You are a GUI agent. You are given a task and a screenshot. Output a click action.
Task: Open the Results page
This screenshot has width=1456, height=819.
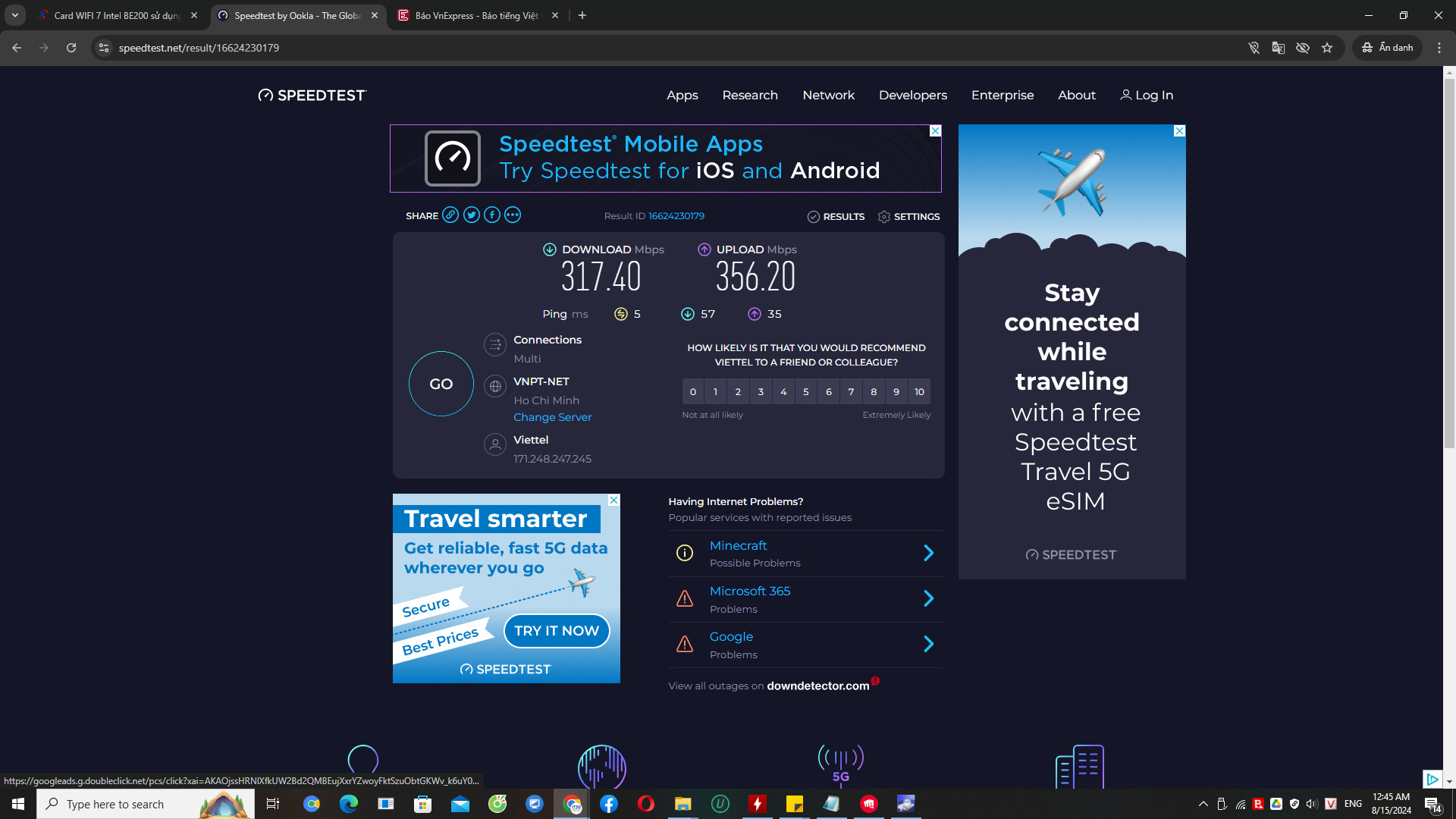pyautogui.click(x=836, y=217)
